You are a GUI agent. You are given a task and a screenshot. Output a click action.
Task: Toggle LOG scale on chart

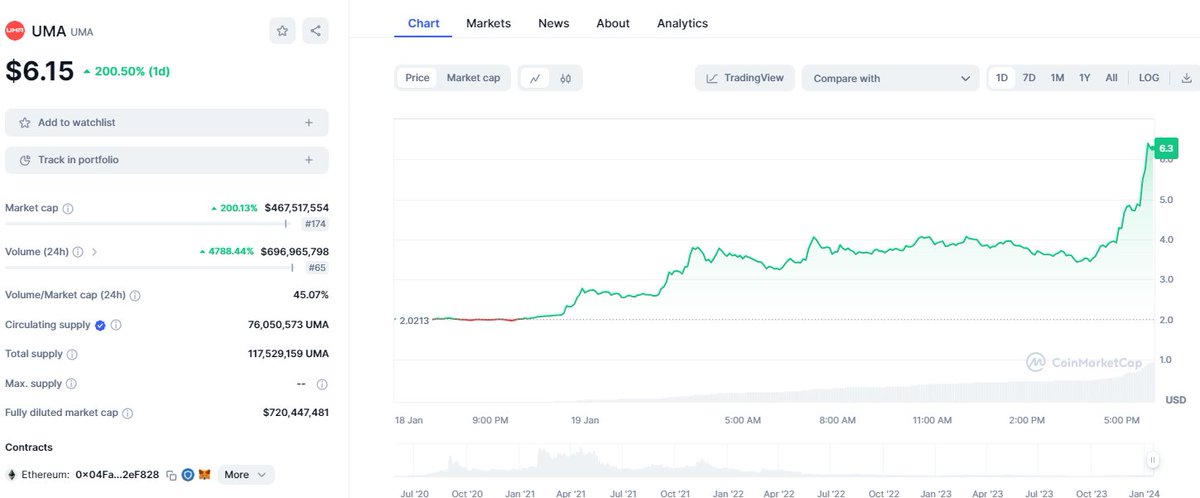tap(1149, 78)
